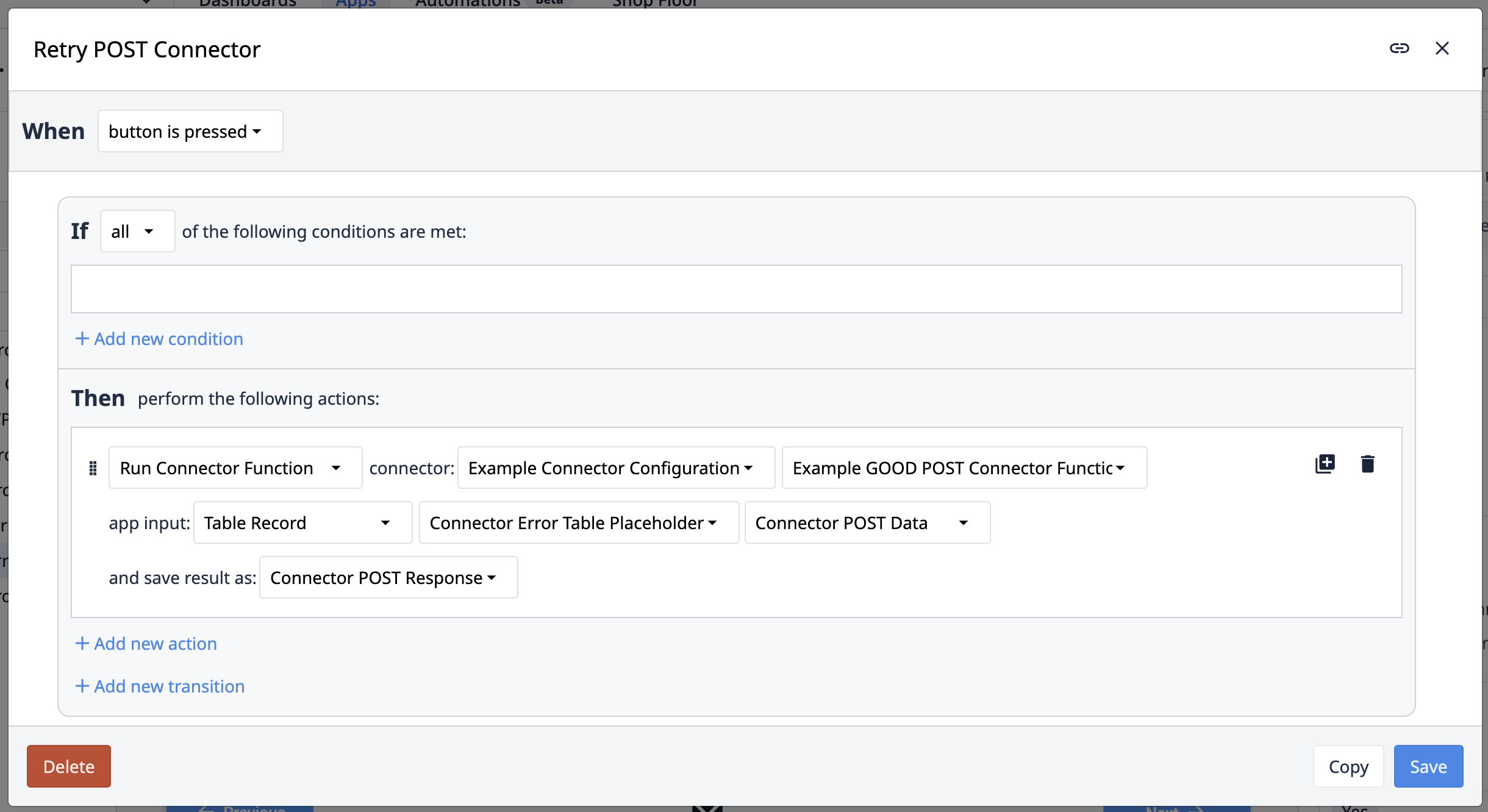Image resolution: width=1488 pixels, height=812 pixels.
Task: Click Add new transition link
Action: point(160,686)
